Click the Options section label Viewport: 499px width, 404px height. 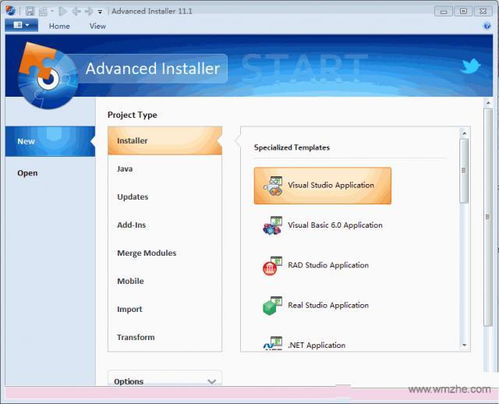point(129,381)
